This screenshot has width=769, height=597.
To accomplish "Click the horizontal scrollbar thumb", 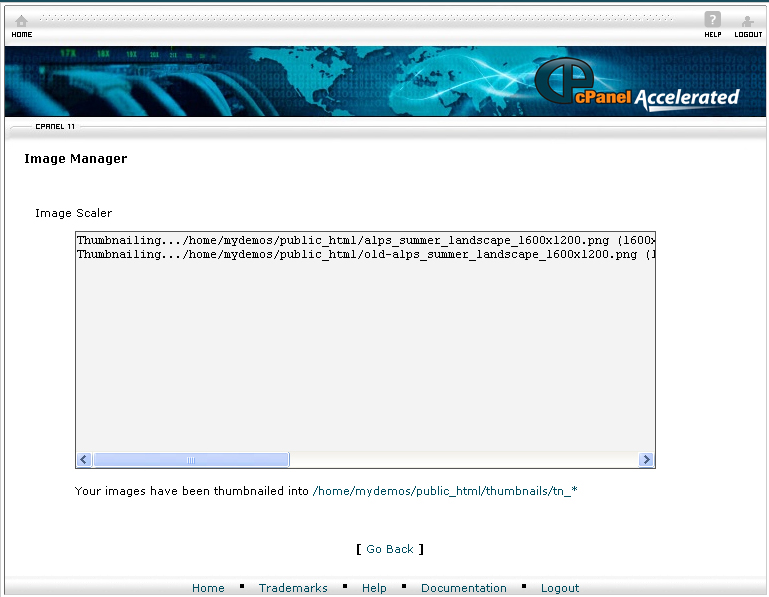I will coord(191,460).
